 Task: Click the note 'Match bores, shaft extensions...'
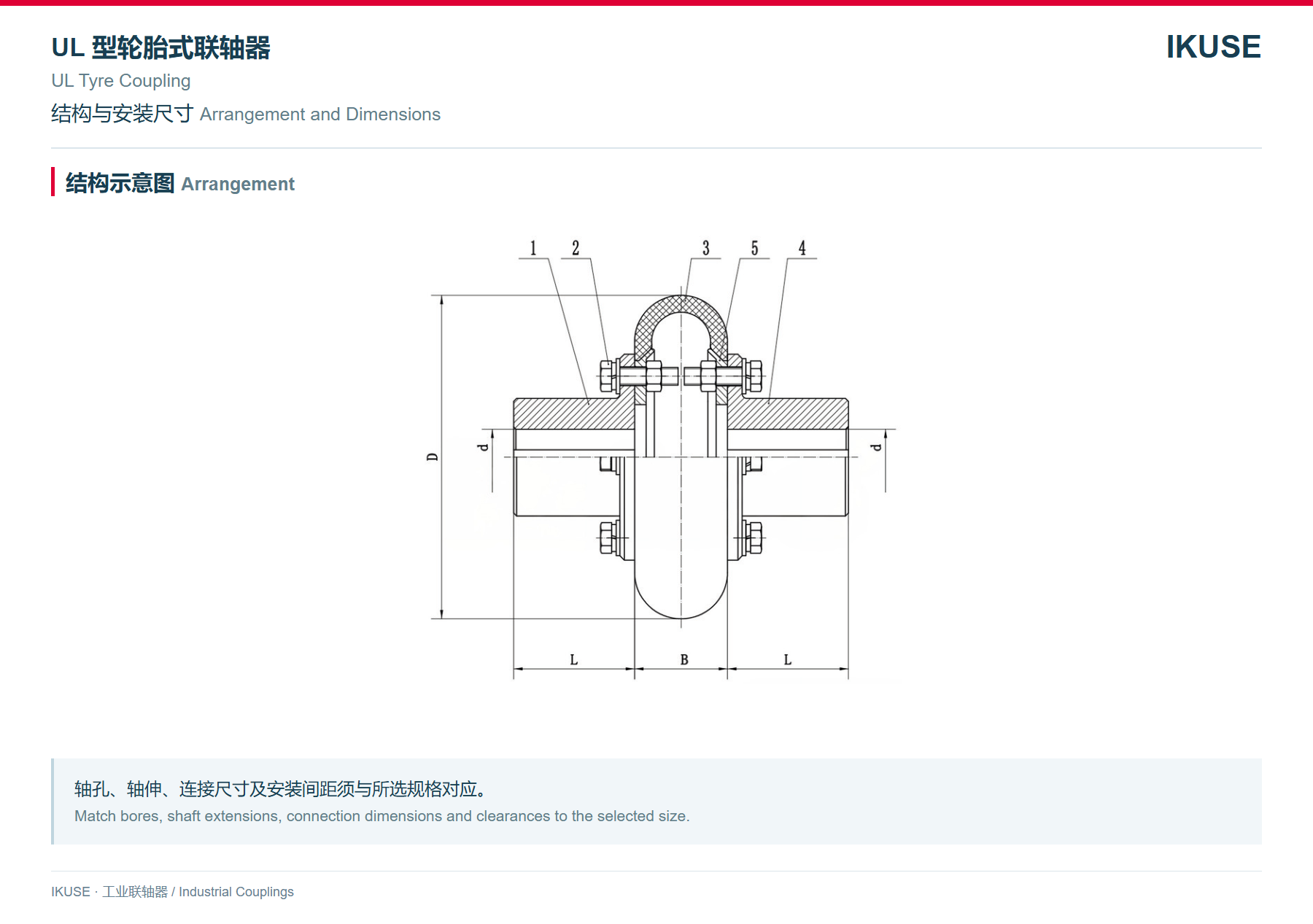[x=381, y=816]
